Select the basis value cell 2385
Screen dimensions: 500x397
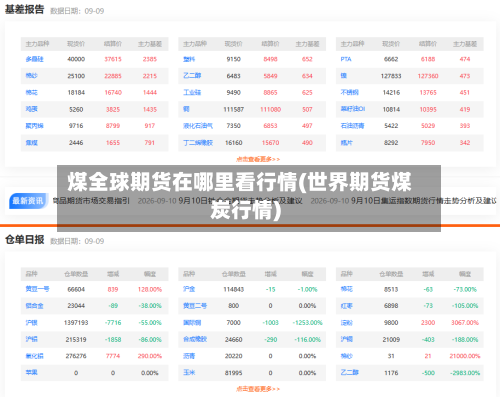coord(150,59)
